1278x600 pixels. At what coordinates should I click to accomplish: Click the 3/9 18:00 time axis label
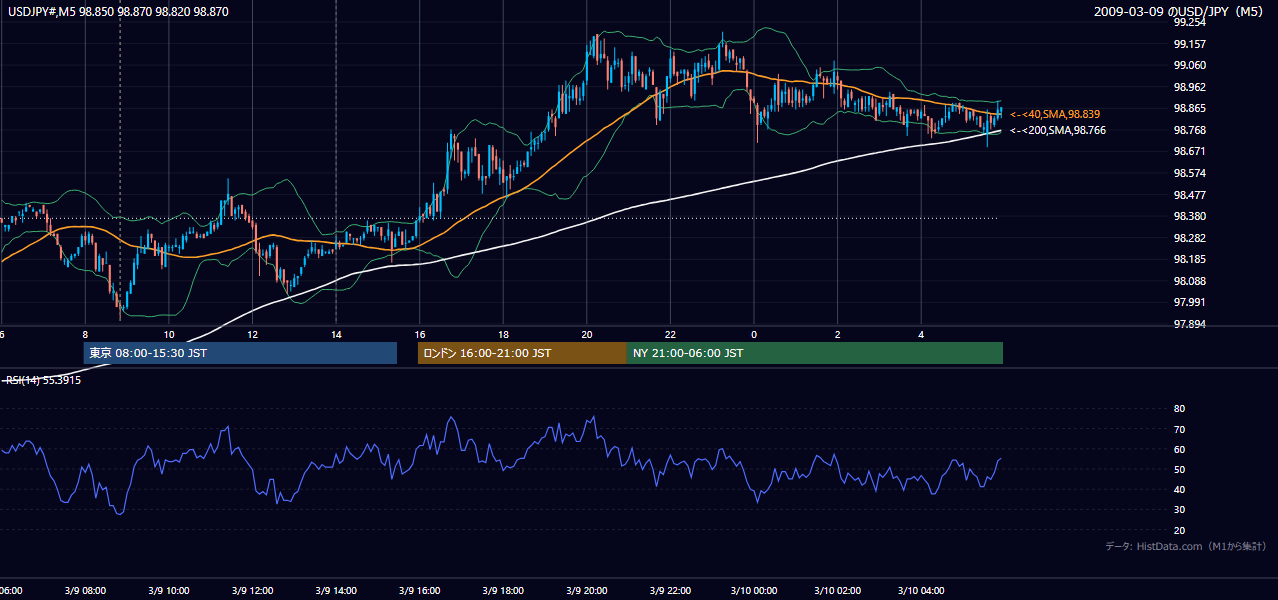[503, 591]
